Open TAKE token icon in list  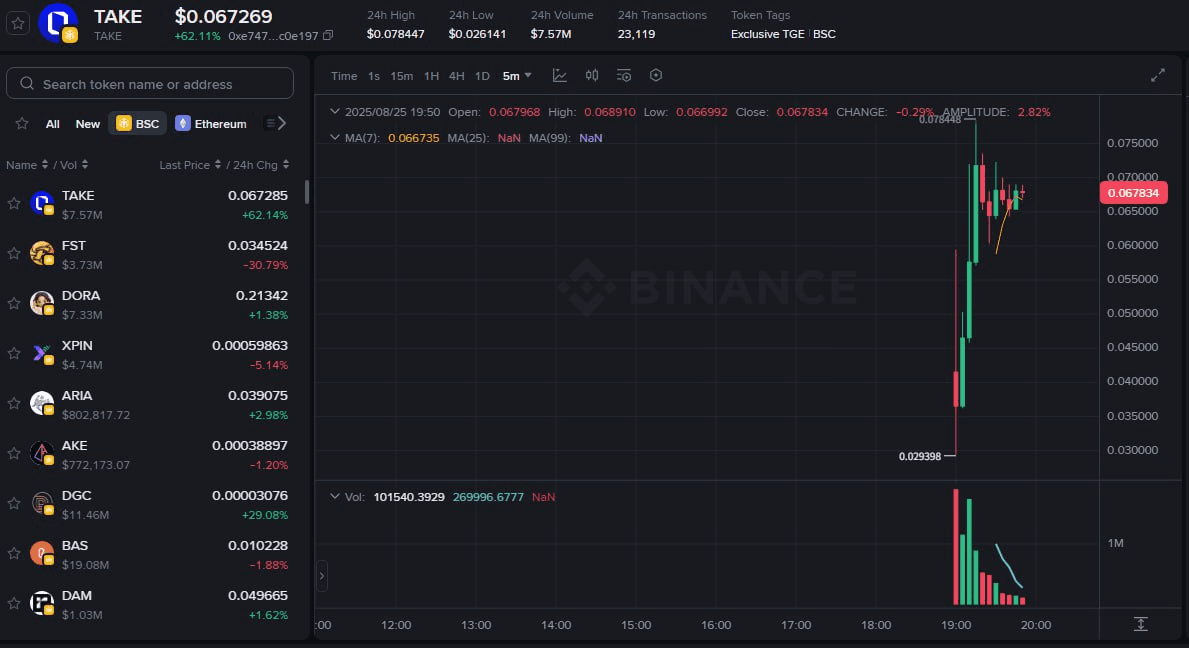(42, 203)
